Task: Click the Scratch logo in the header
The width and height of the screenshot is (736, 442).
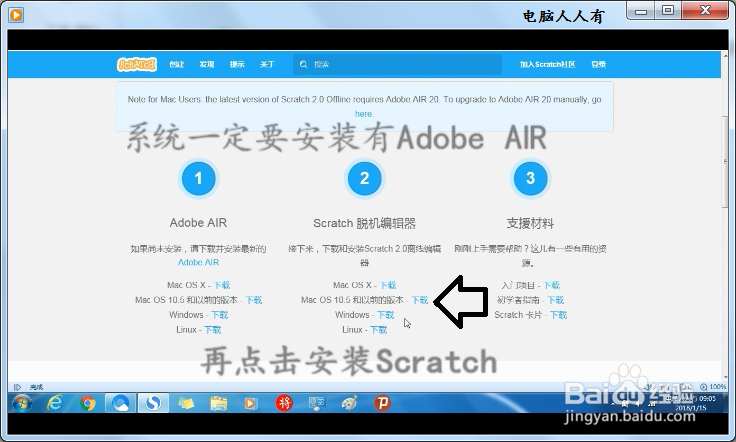Action: point(137,64)
